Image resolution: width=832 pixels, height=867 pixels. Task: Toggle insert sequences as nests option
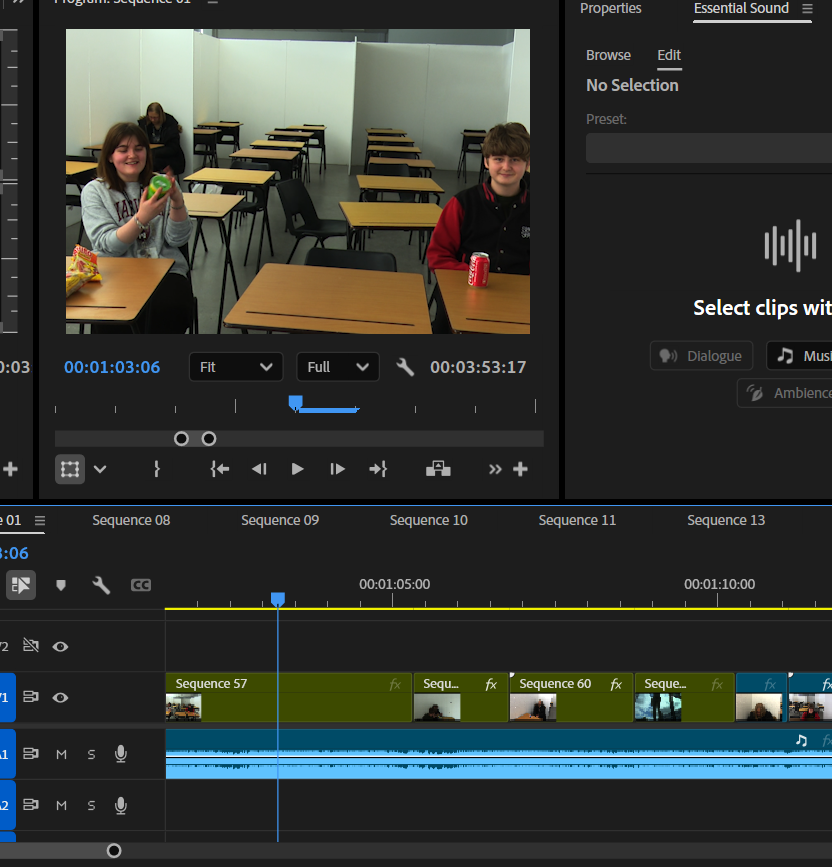click(21, 585)
